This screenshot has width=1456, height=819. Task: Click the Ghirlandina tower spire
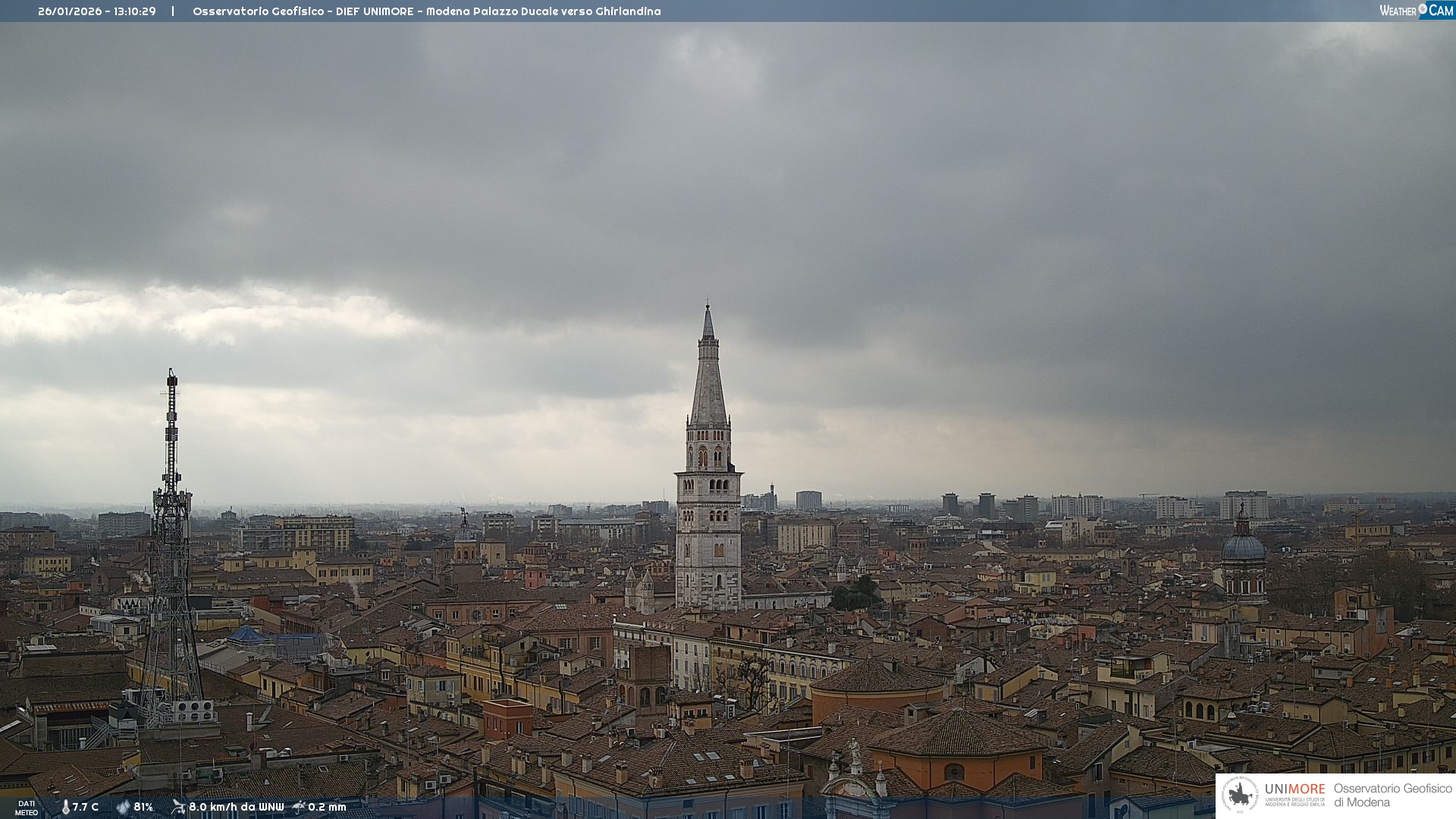(x=708, y=379)
